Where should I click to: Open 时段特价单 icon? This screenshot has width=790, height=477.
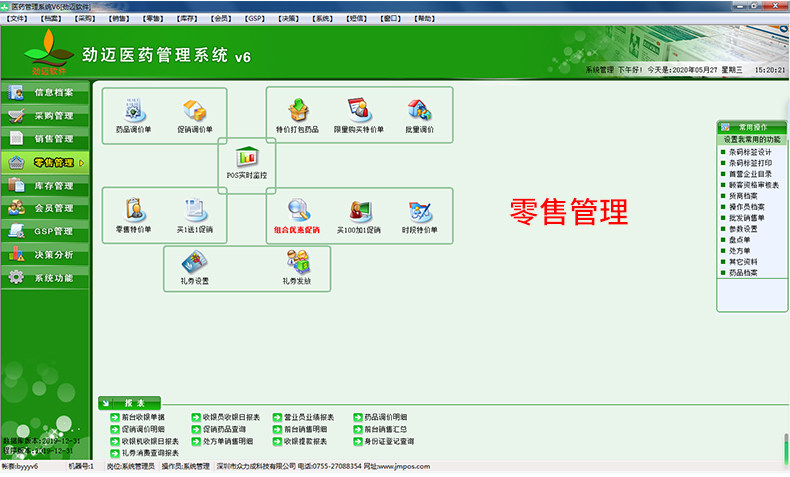(420, 212)
